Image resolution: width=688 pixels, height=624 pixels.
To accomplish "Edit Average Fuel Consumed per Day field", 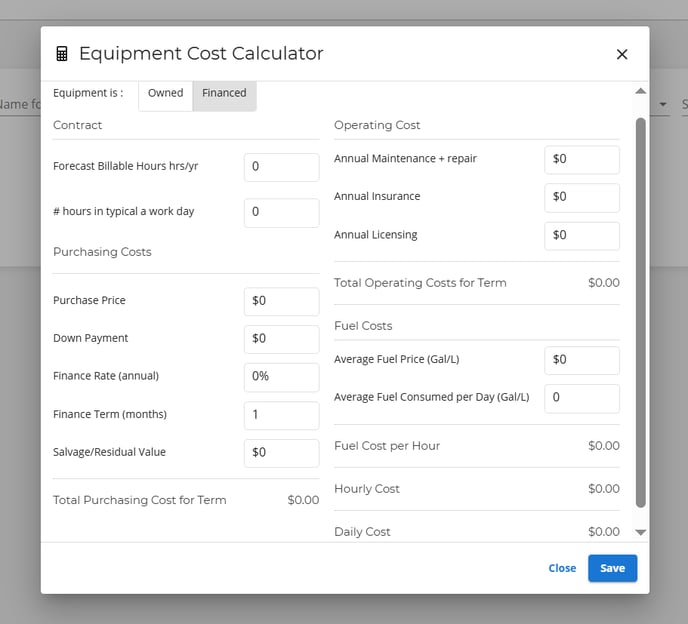I will click(x=582, y=398).
